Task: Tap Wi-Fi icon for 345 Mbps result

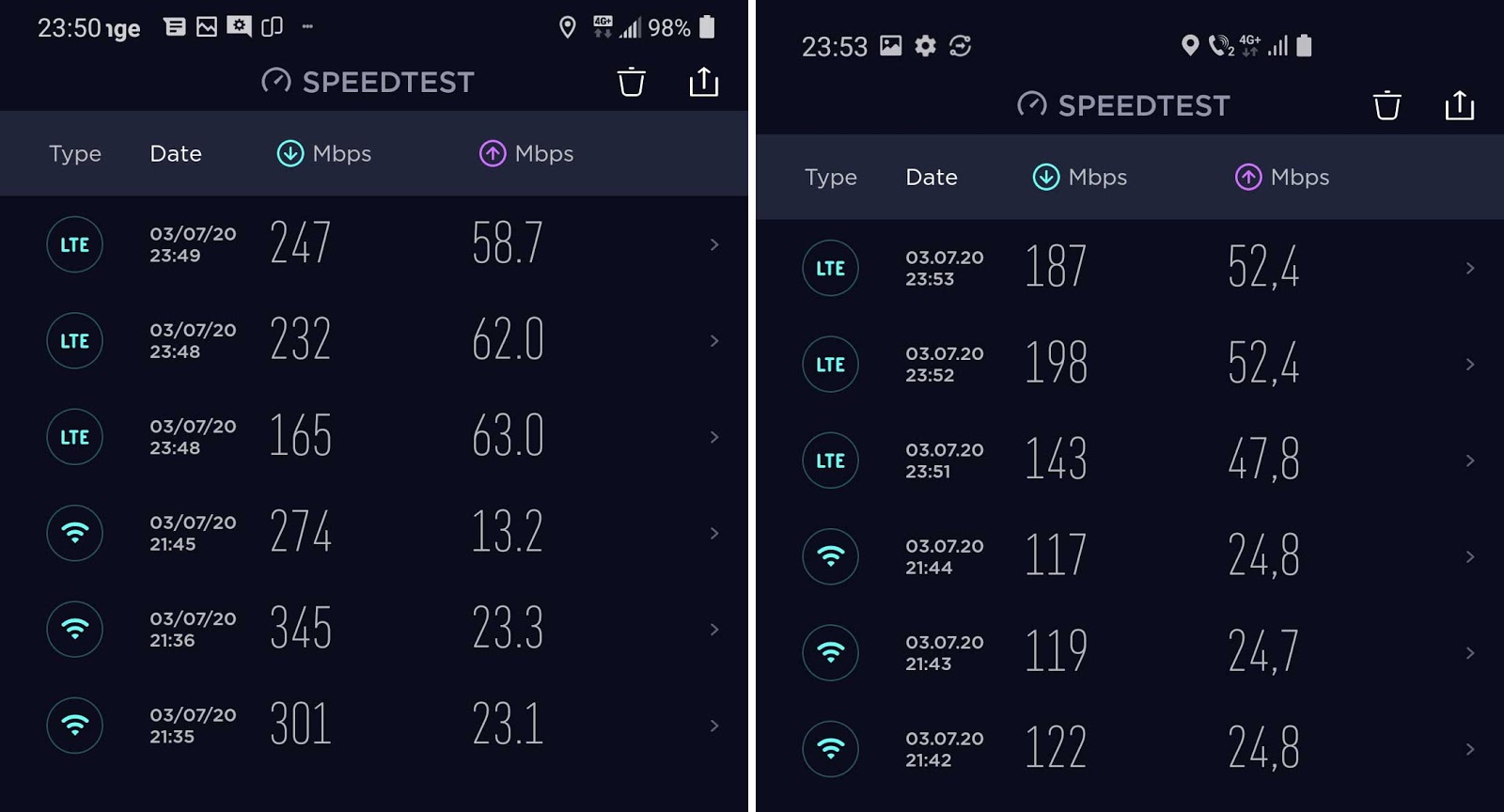Action: (74, 629)
